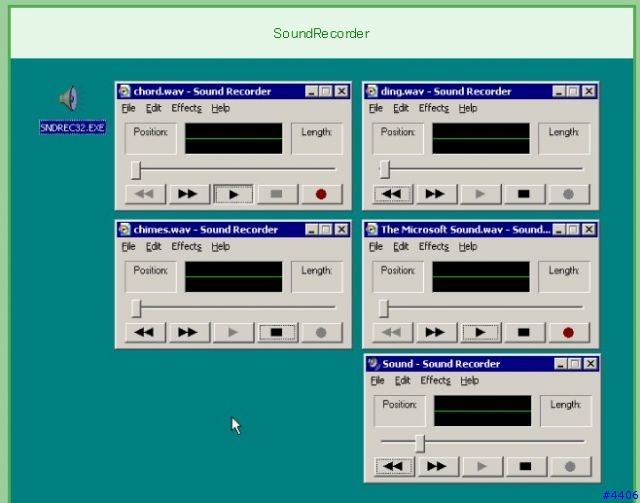Rewind to start in ding.wav window
This screenshot has height=503, width=640.
(392, 194)
